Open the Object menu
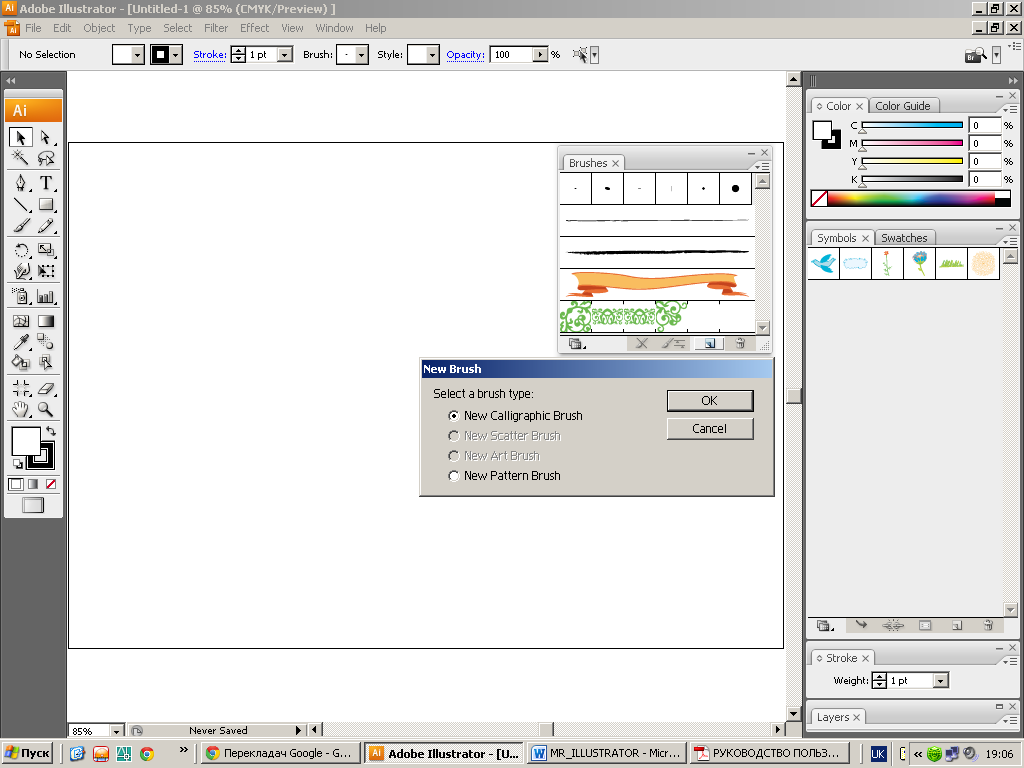Image resolution: width=1024 pixels, height=768 pixels. 99,28
